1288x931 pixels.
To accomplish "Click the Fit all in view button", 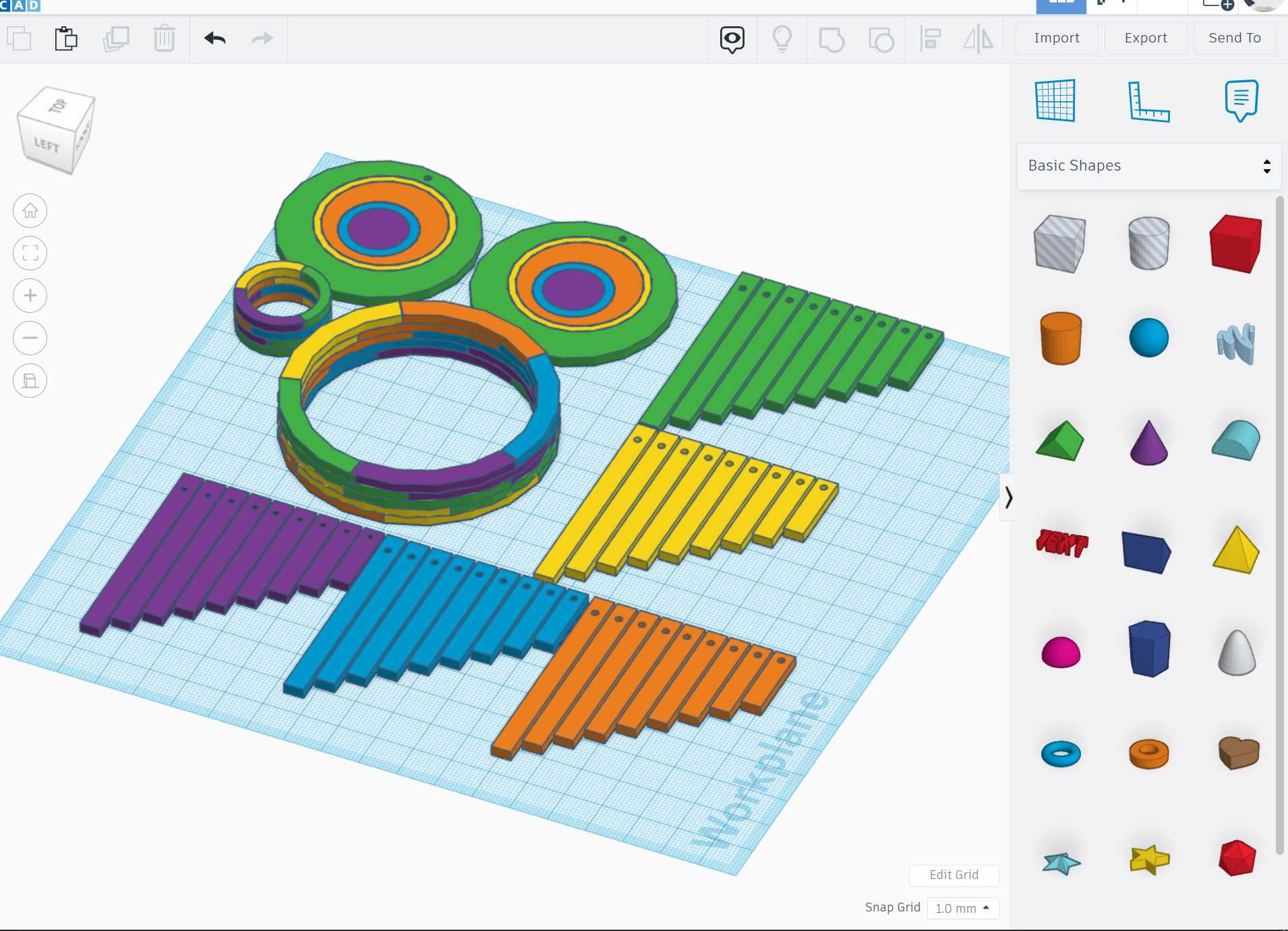I will point(30,253).
